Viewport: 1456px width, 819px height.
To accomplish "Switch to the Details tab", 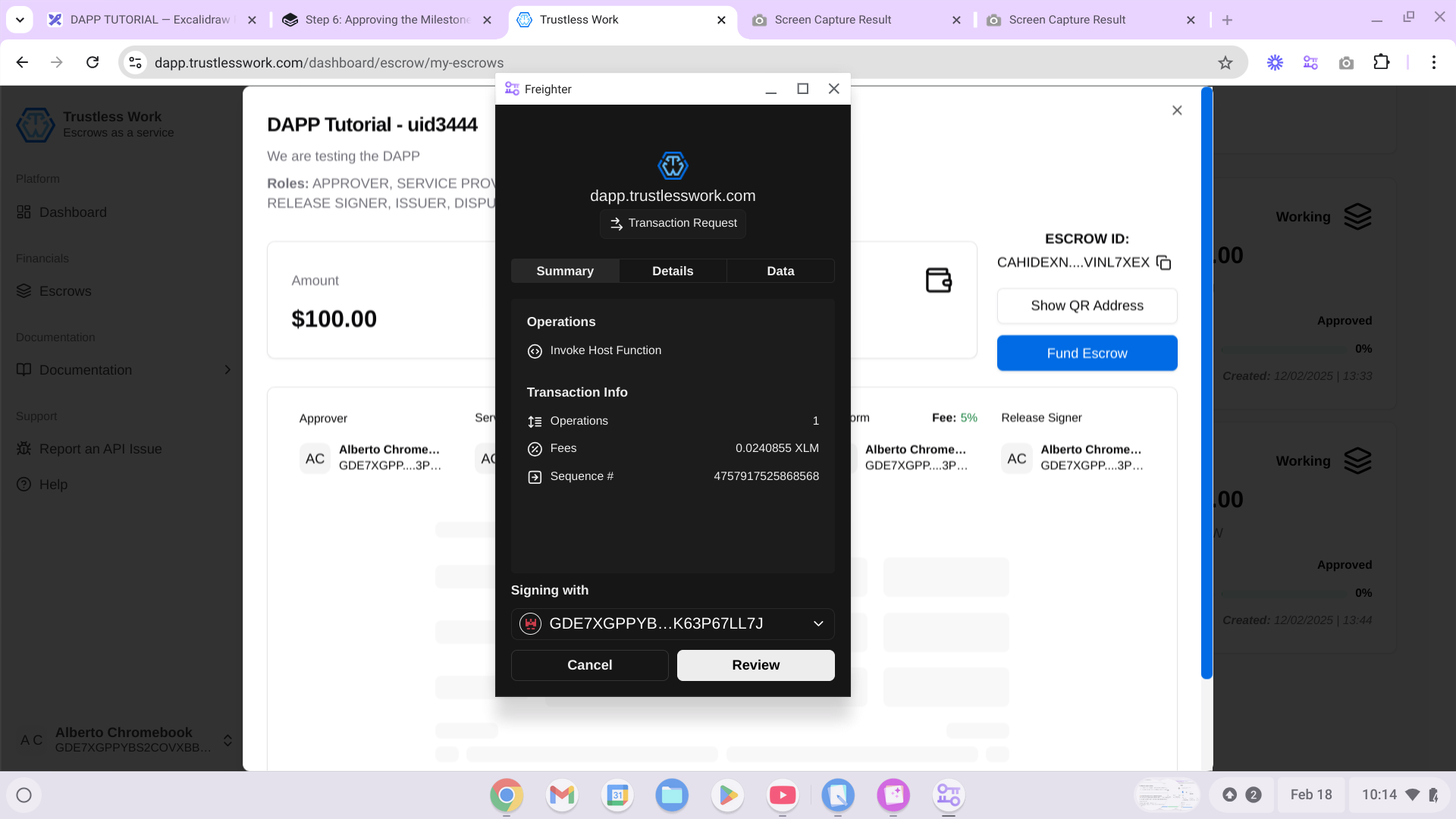I will (673, 271).
